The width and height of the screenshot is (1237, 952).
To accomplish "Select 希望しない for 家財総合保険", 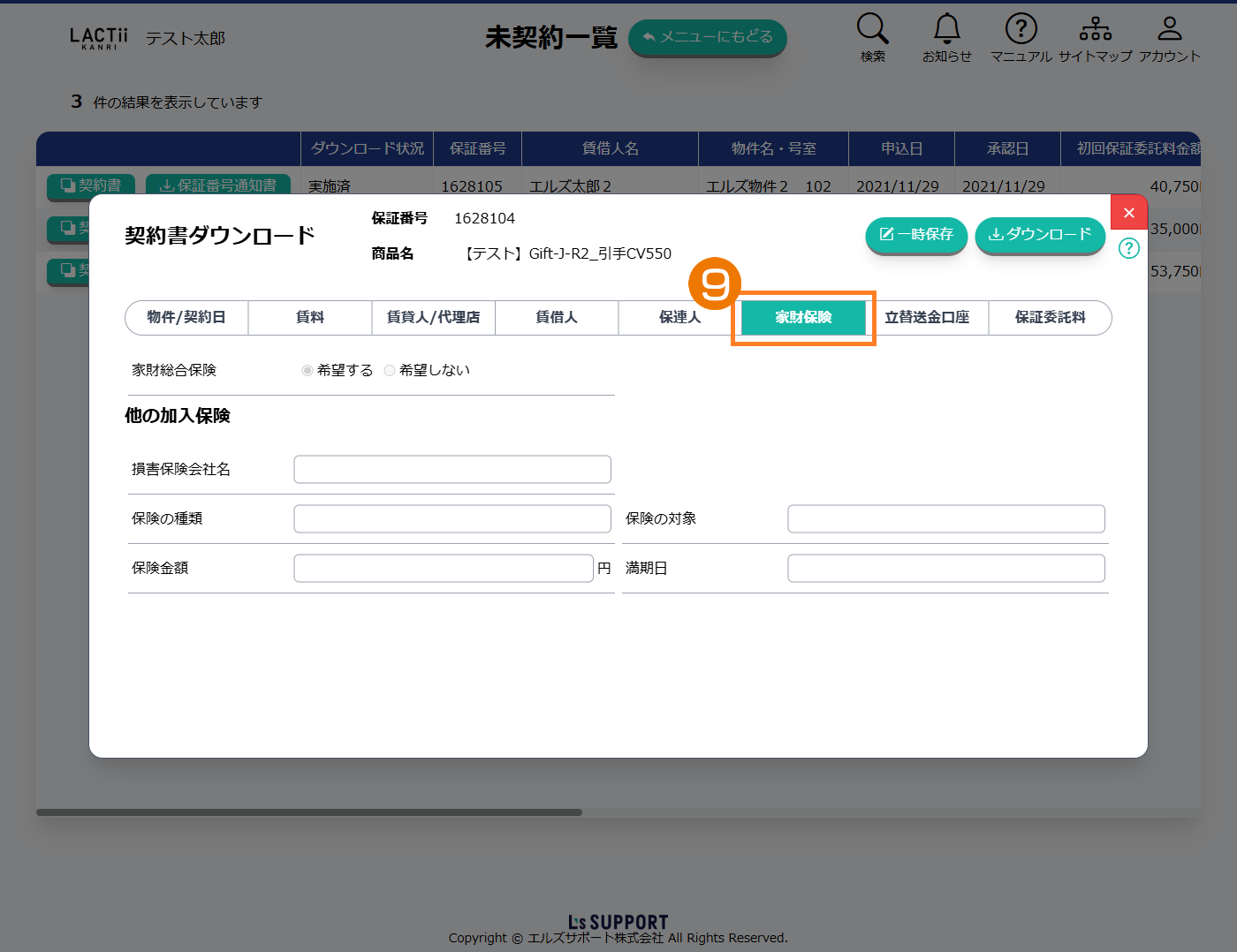I will pyautogui.click(x=390, y=371).
